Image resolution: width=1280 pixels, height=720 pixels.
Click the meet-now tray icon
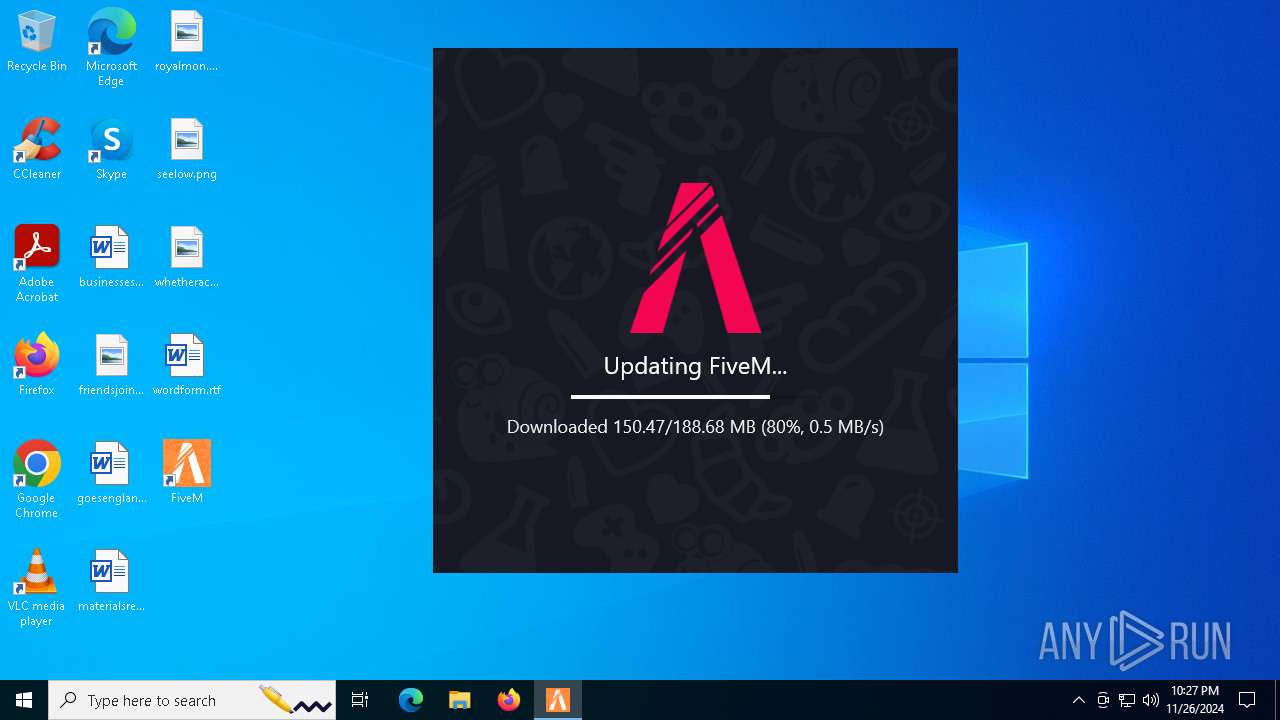1103,700
